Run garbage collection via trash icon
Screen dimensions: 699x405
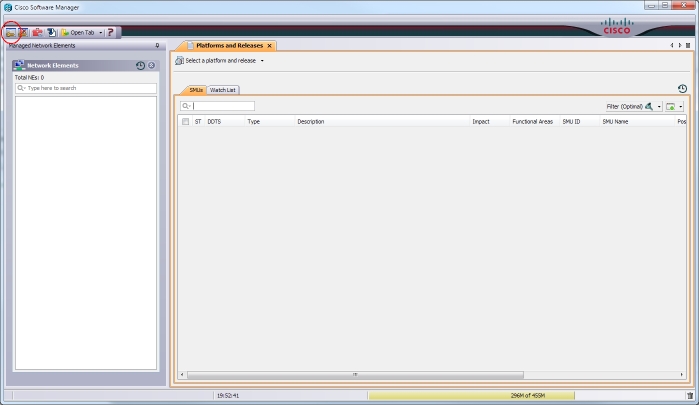point(690,396)
